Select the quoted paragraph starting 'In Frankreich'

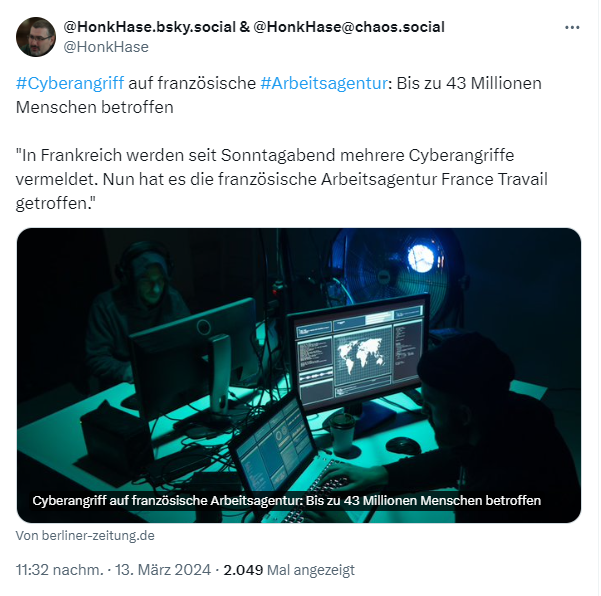(282, 179)
